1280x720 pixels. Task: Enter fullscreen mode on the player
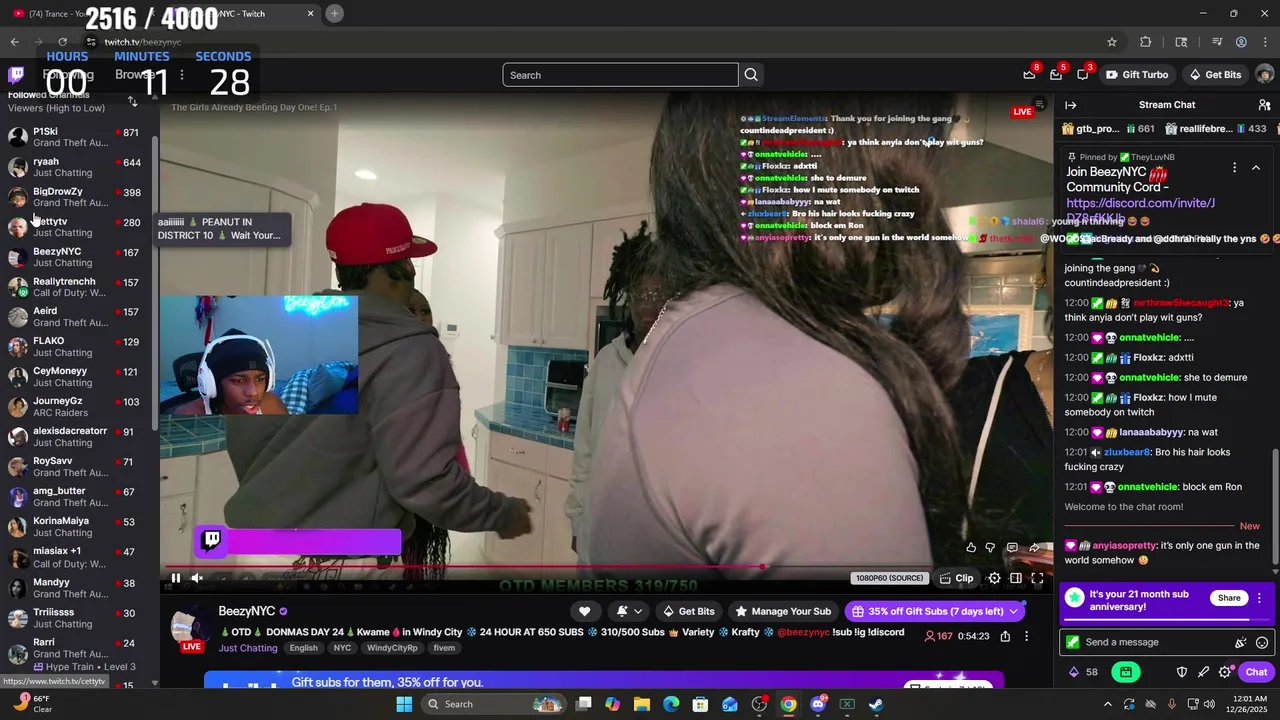1037,578
